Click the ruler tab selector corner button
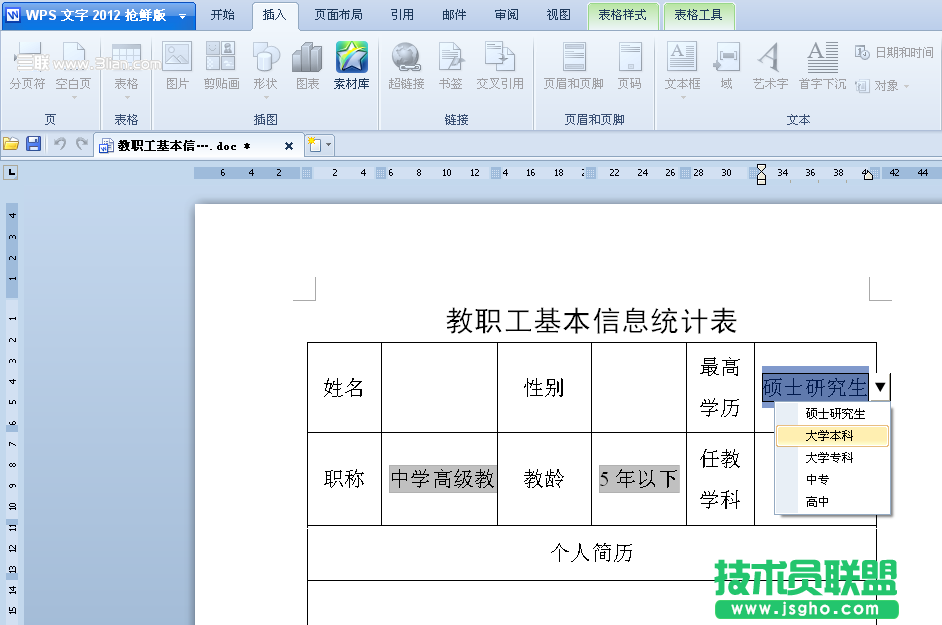 click(11, 173)
